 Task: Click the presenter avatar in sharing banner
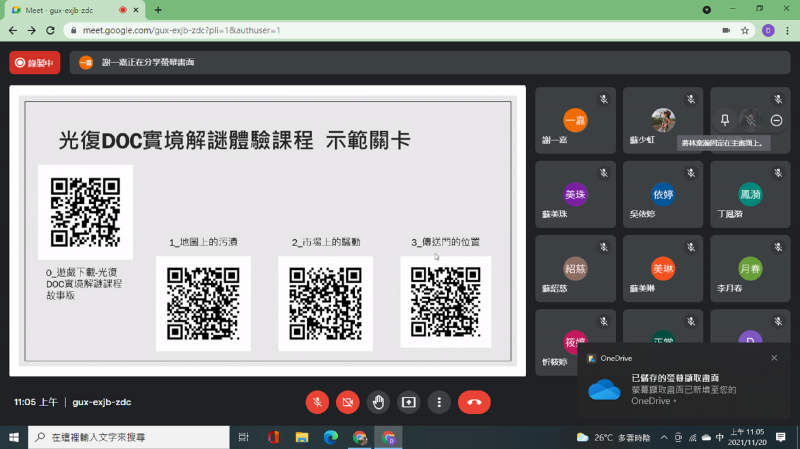(x=86, y=63)
